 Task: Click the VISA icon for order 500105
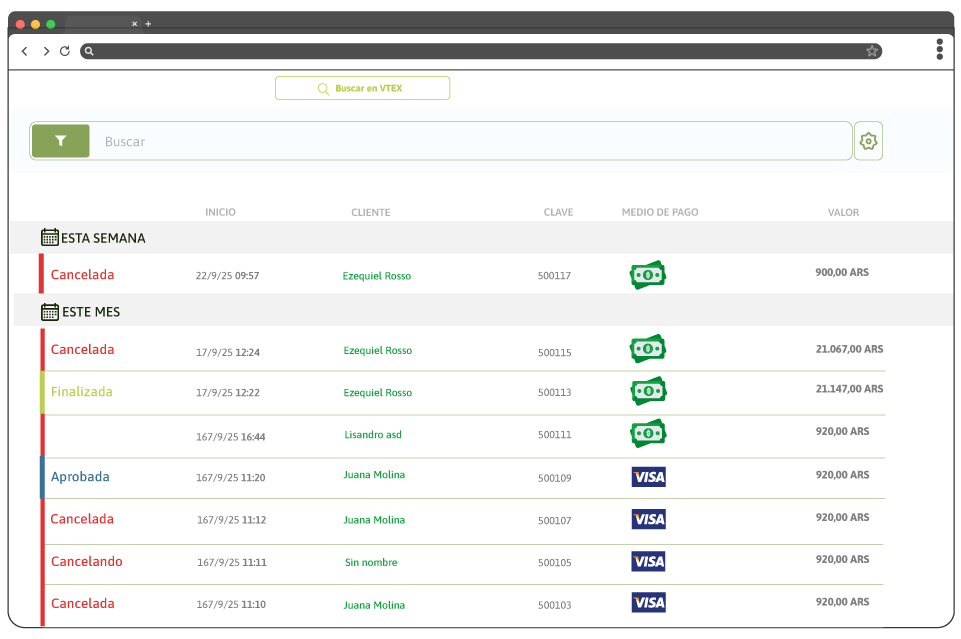click(648, 562)
